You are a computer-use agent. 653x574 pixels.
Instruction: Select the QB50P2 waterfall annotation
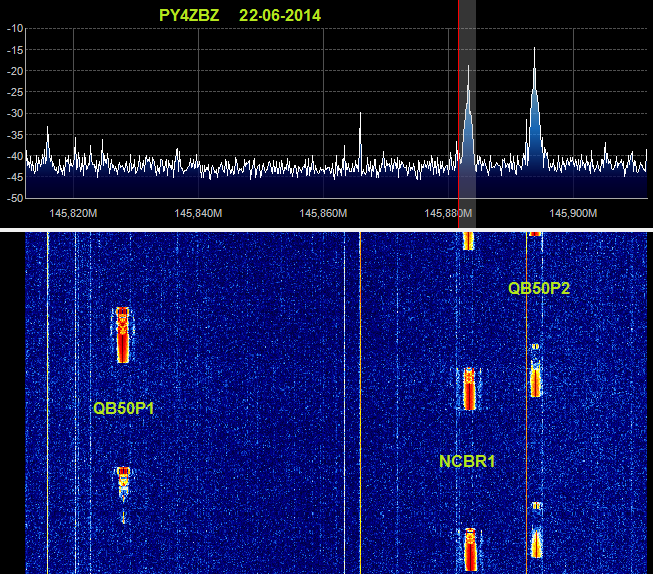(539, 288)
